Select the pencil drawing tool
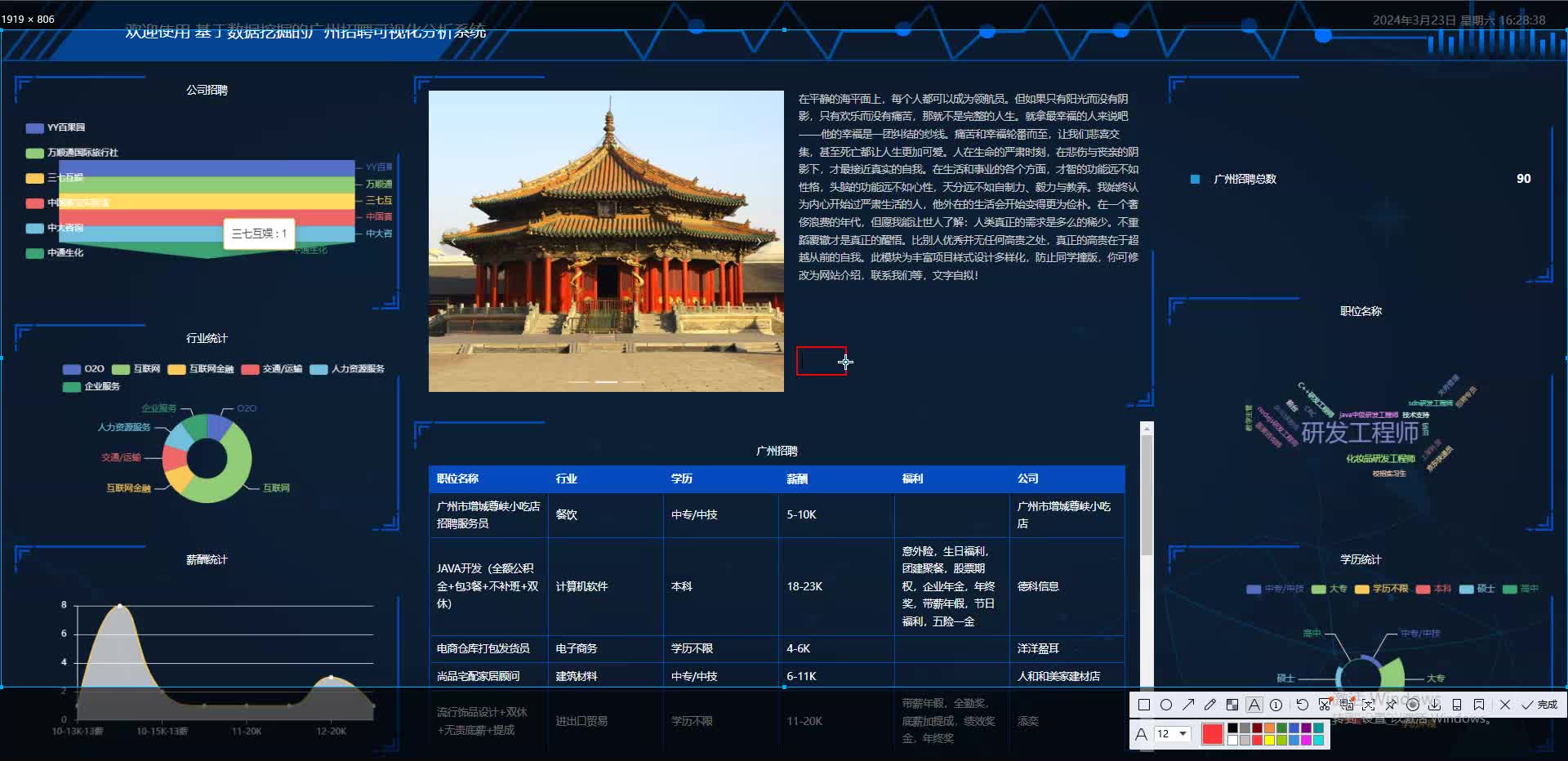1568x761 pixels. click(x=1210, y=705)
